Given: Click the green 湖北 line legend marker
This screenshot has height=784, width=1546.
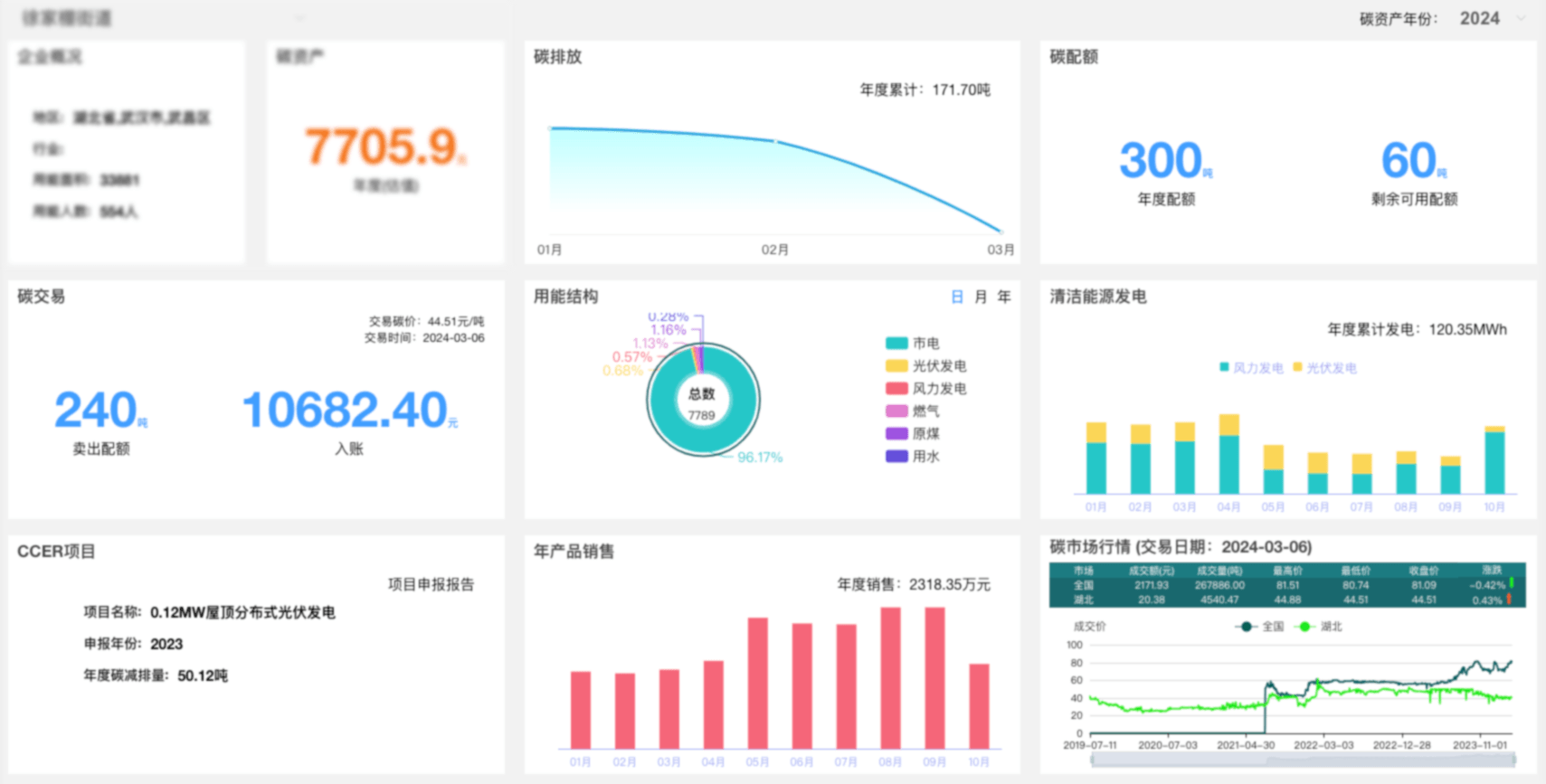Looking at the screenshot, I should (1304, 627).
